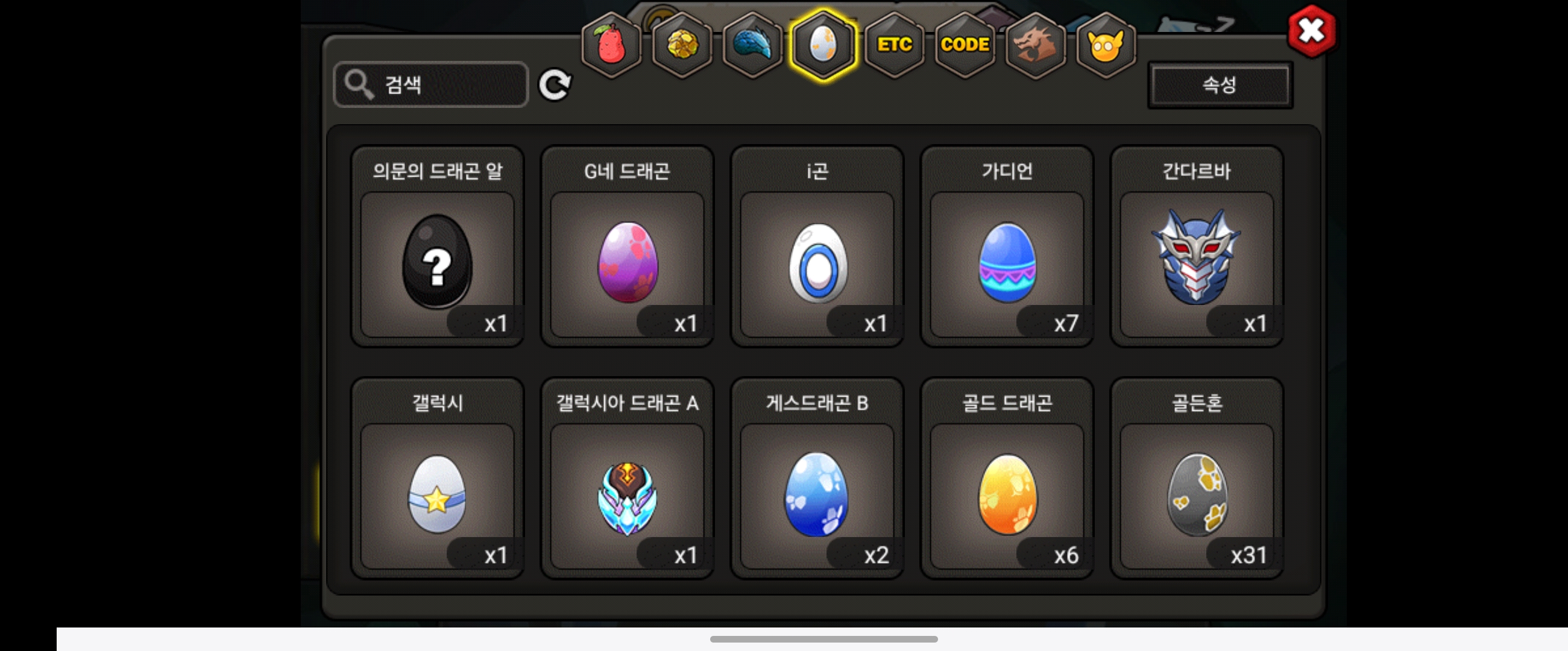
Task: Open the red fruit food category tab
Action: coord(611,45)
